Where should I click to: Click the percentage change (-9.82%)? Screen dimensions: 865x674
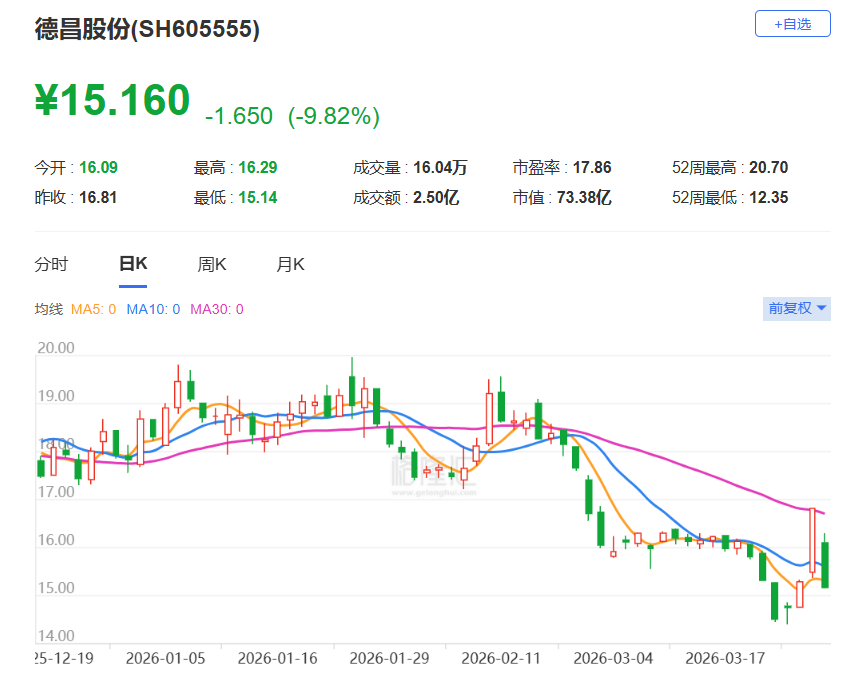coord(334,116)
